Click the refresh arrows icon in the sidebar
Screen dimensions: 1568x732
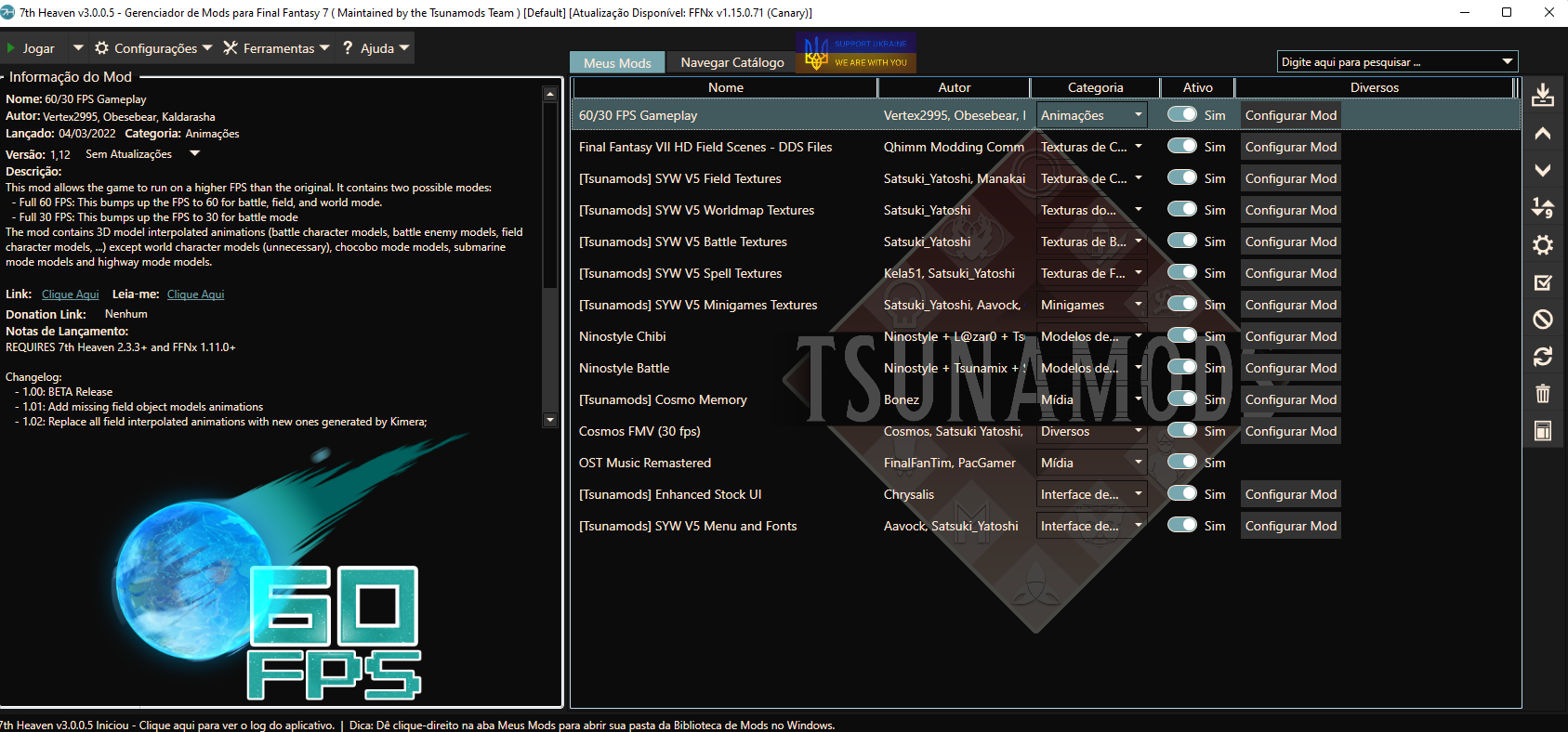1543,357
